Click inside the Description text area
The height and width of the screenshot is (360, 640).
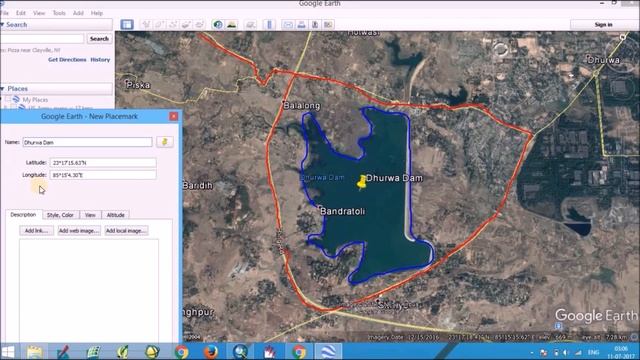coord(89,291)
